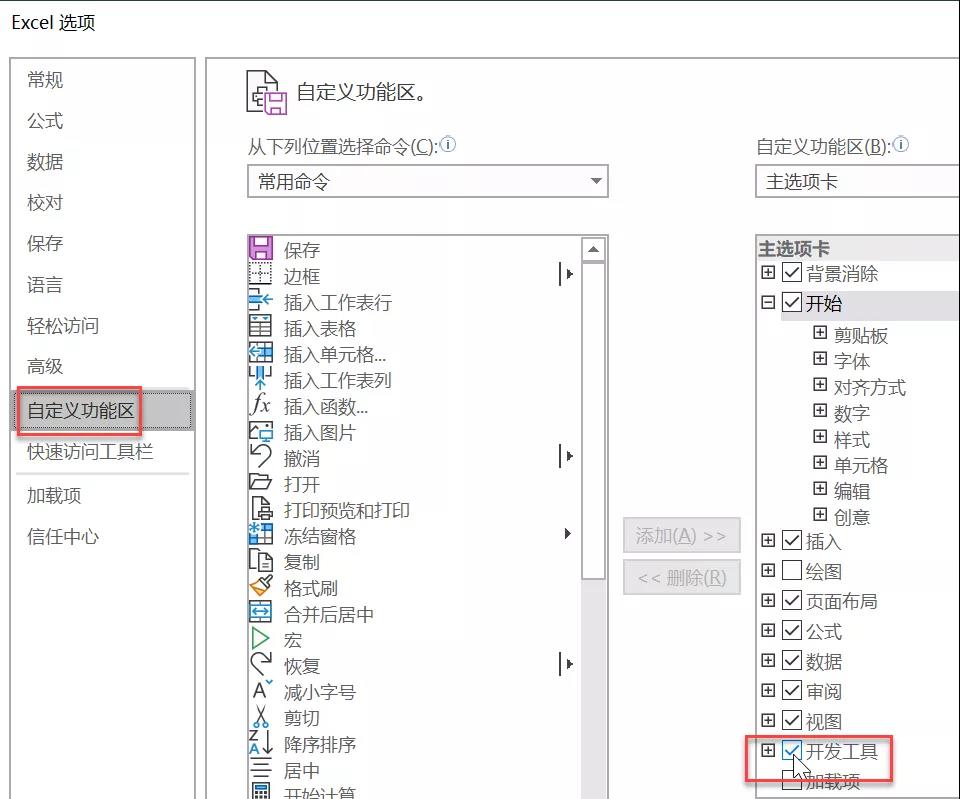Click the 添加(A) >> button
This screenshot has height=799, width=960.
[681, 535]
